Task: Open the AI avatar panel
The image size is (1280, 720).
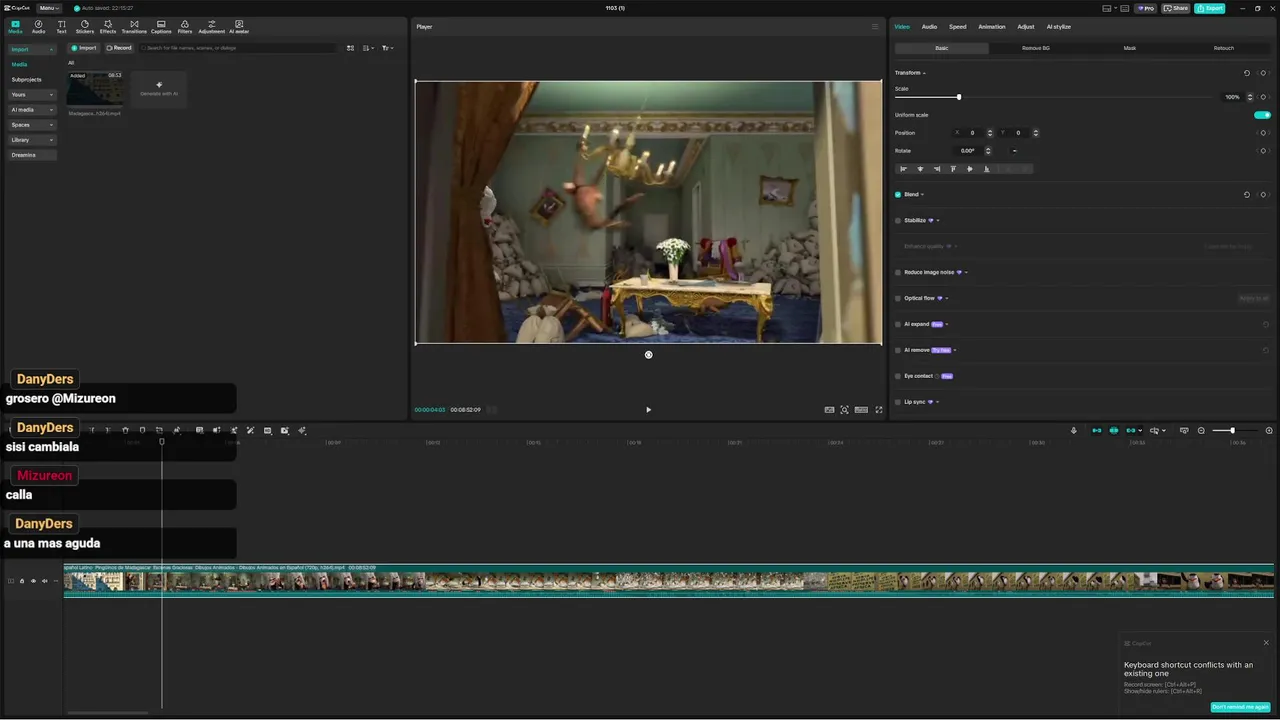Action: (x=239, y=26)
